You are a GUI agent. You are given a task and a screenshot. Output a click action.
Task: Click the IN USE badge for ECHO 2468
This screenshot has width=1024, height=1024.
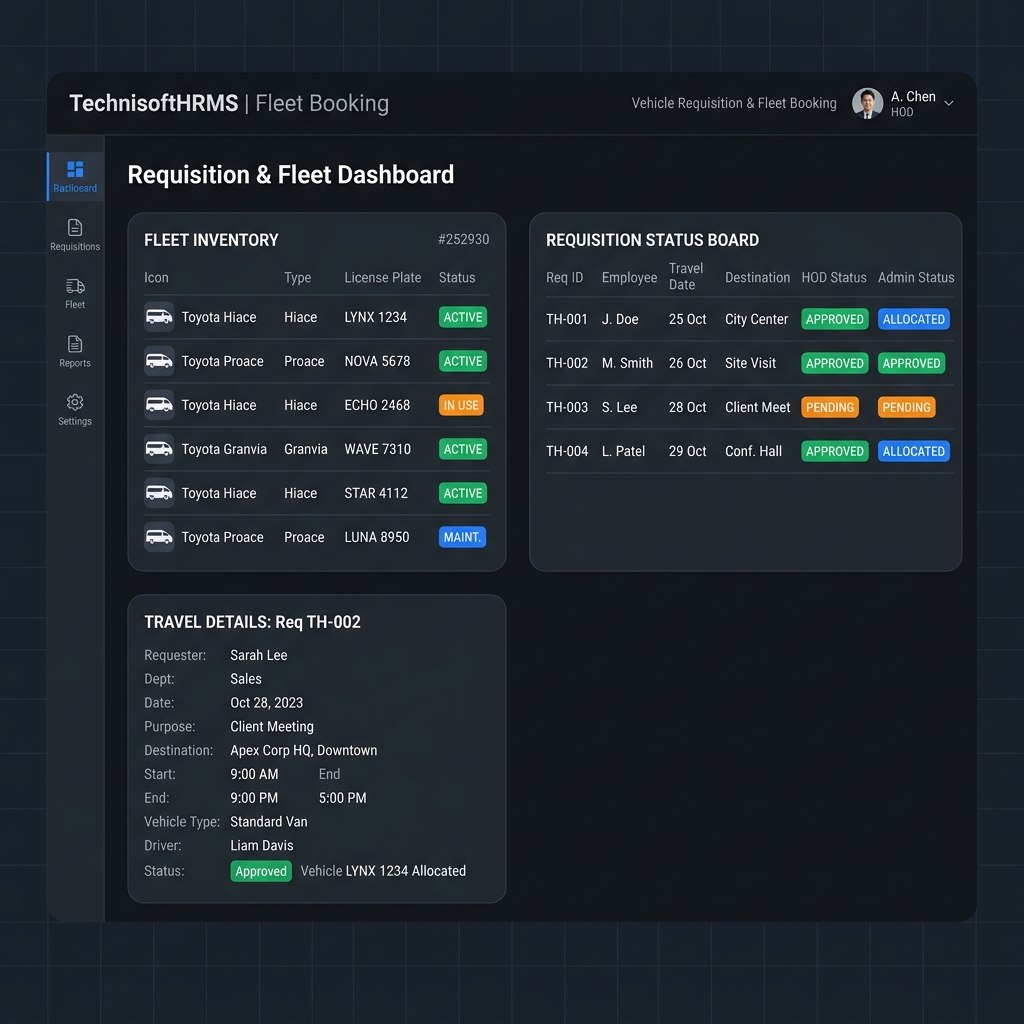(x=461, y=405)
